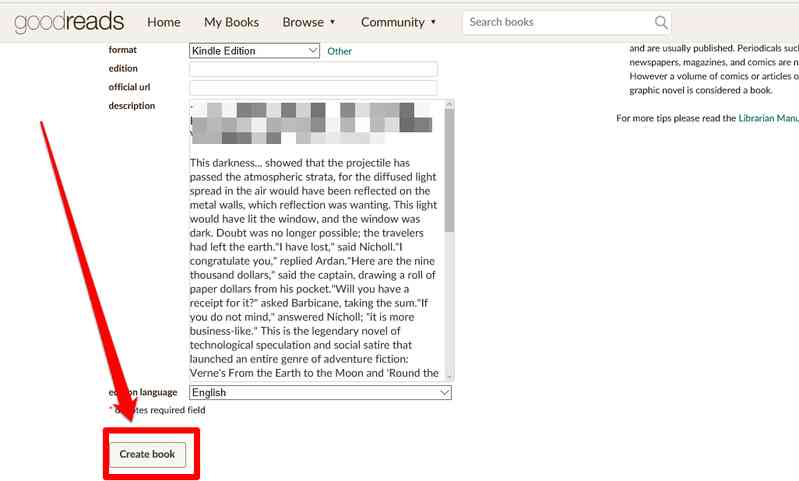Click 'For more tips please read the' text
Viewport: 799px width, 481px height.
[x=676, y=118]
